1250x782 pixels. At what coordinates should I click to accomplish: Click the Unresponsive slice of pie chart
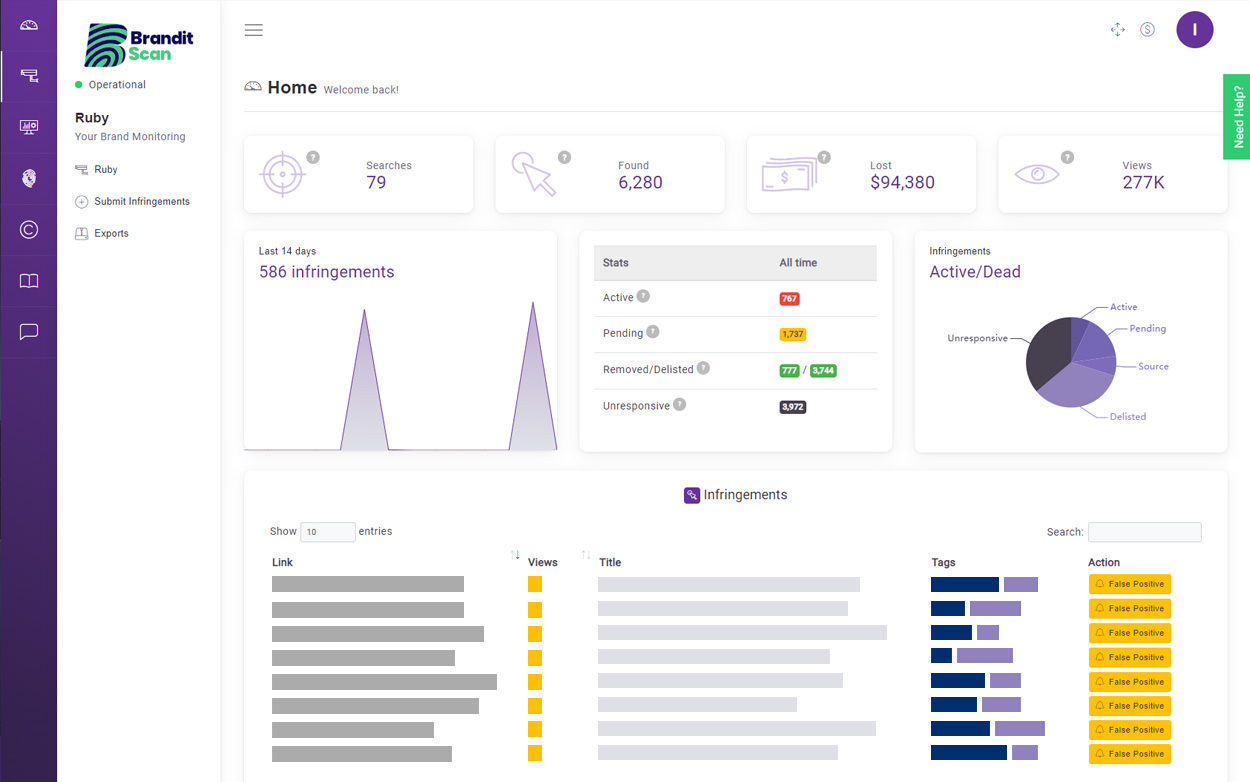[1047, 355]
